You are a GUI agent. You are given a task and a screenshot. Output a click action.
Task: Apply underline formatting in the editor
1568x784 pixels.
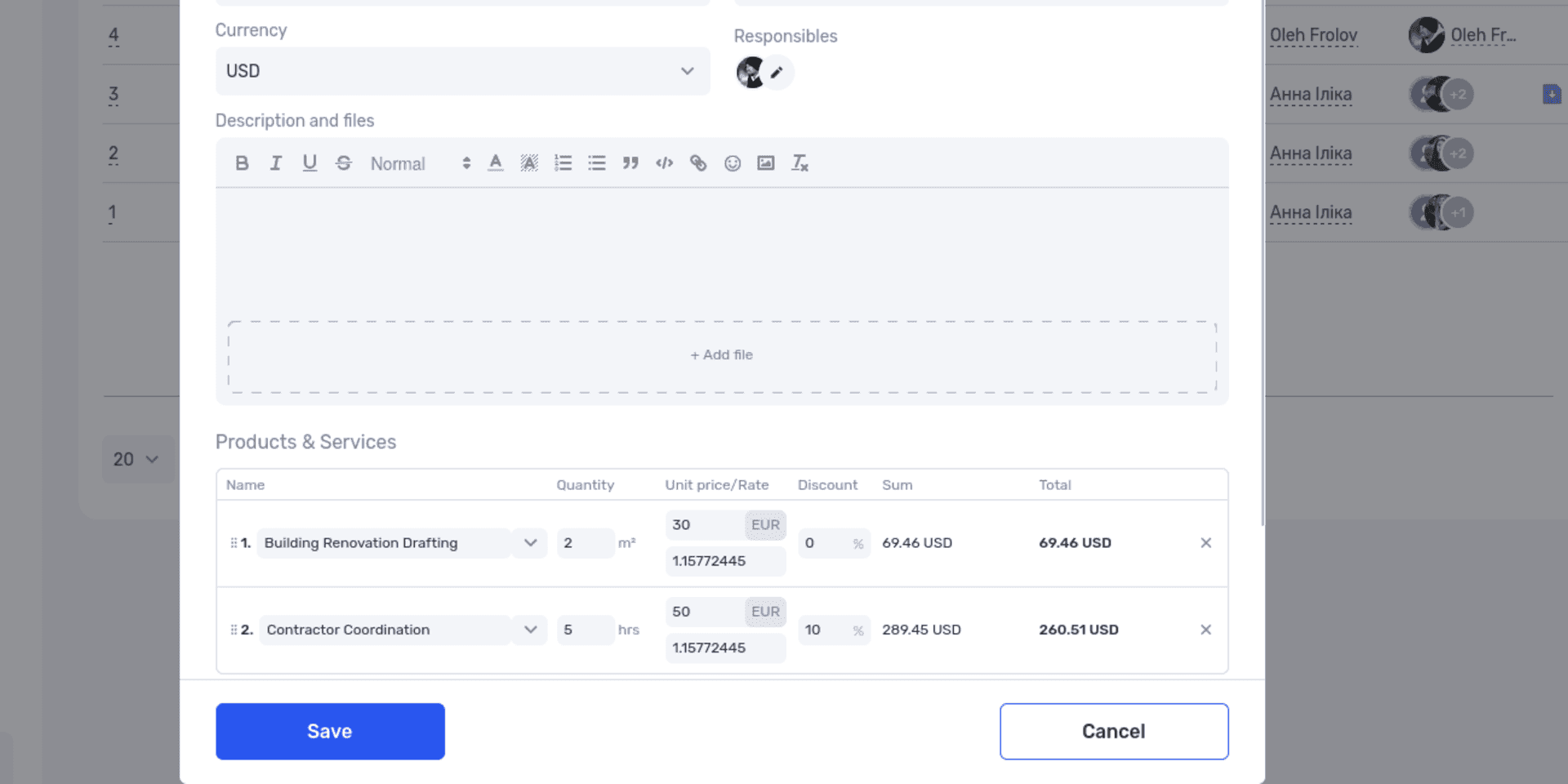pos(310,163)
